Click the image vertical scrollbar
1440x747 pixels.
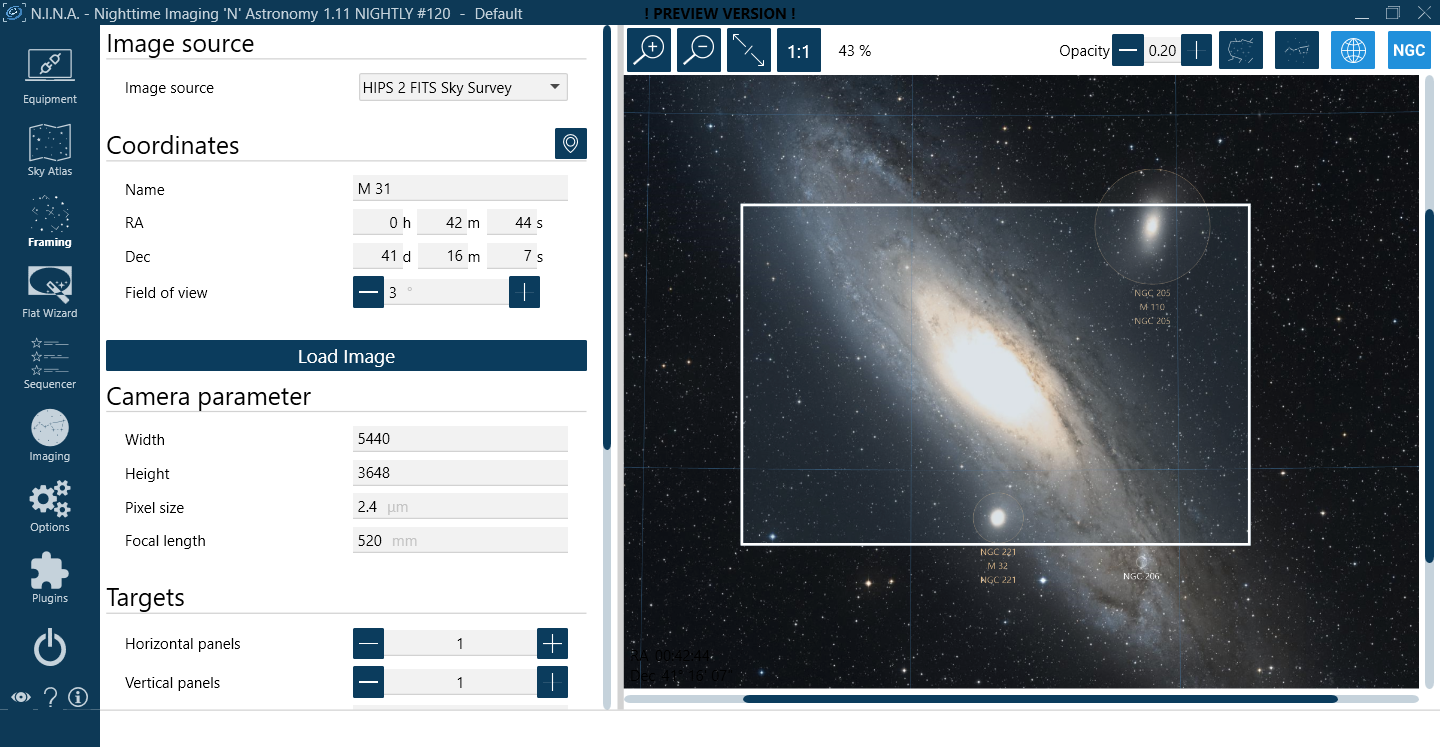click(x=1430, y=385)
